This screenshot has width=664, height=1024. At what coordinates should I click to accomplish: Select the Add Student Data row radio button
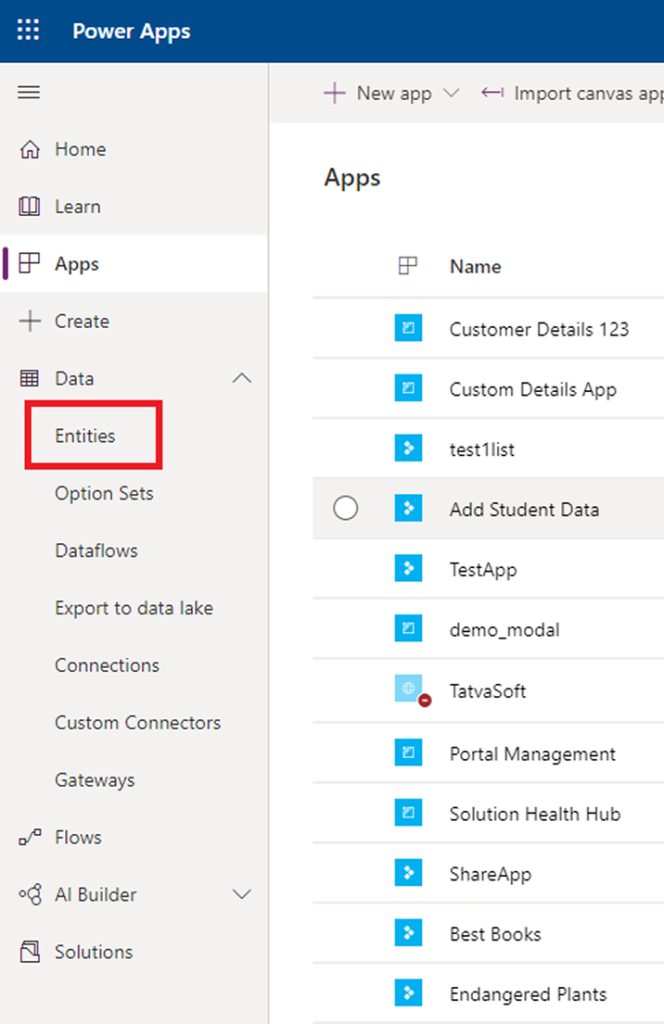pyautogui.click(x=345, y=508)
